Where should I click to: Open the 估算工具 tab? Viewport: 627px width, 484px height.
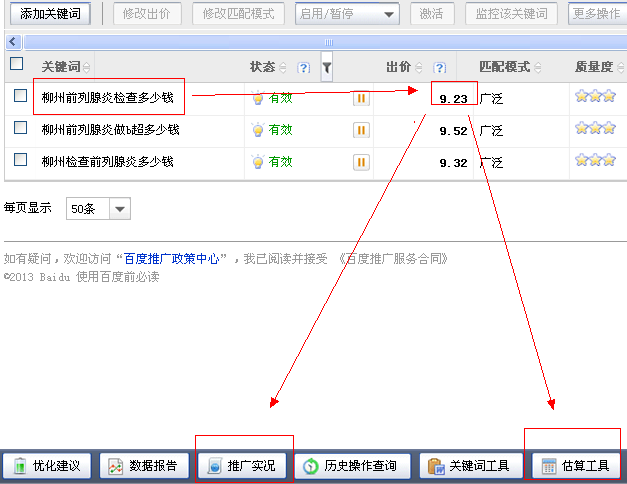(x=576, y=466)
